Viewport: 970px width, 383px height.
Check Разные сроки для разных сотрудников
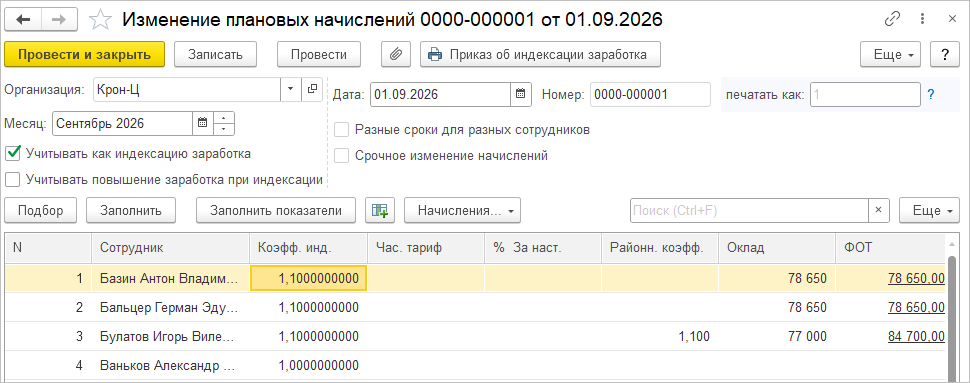coord(341,130)
